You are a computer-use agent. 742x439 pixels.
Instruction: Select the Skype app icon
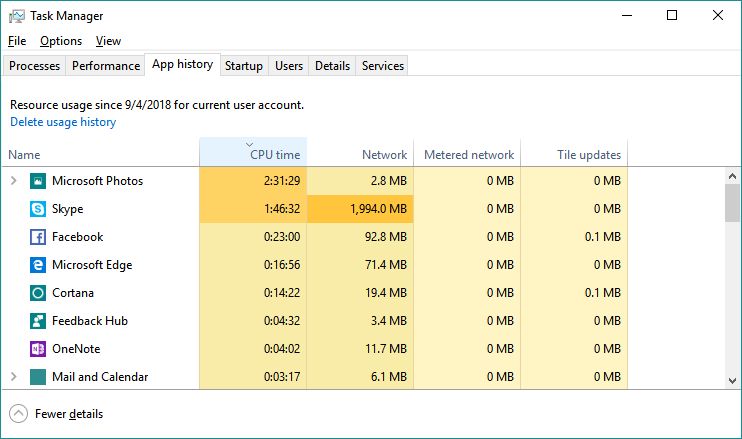click(38, 209)
